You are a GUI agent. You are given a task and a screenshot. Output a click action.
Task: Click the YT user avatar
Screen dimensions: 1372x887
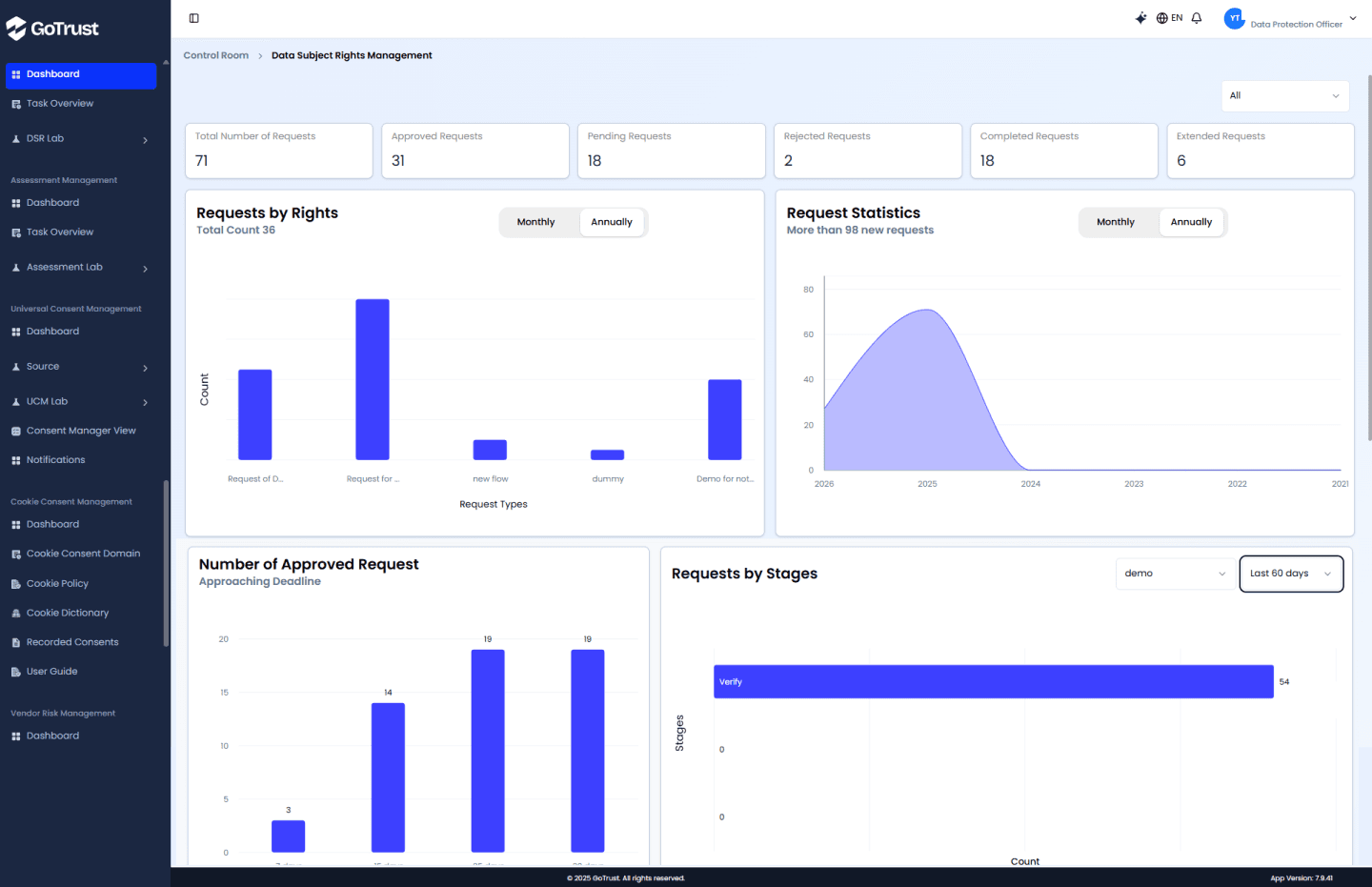click(x=1235, y=18)
